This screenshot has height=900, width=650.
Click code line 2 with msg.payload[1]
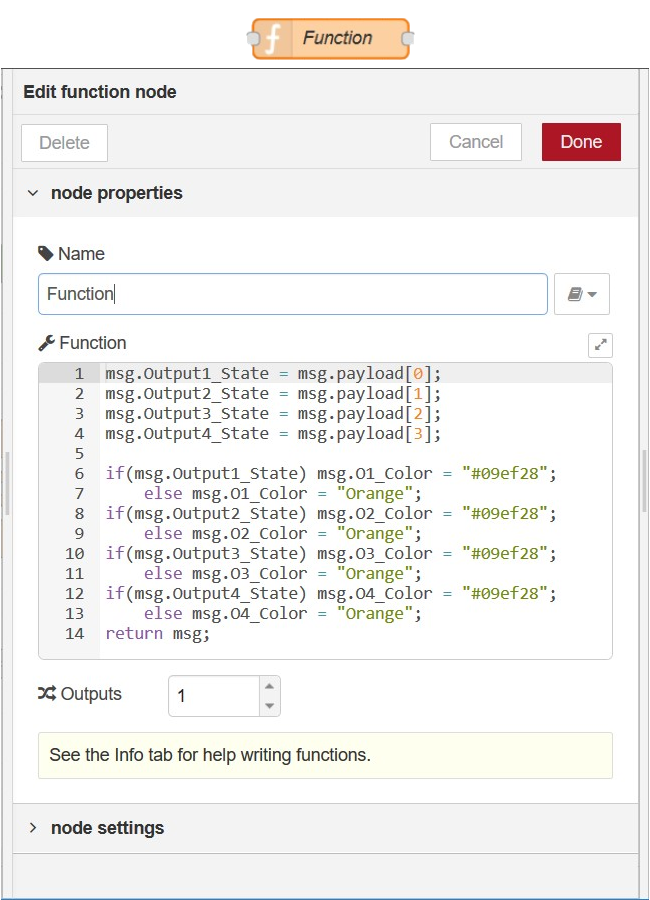(273, 394)
